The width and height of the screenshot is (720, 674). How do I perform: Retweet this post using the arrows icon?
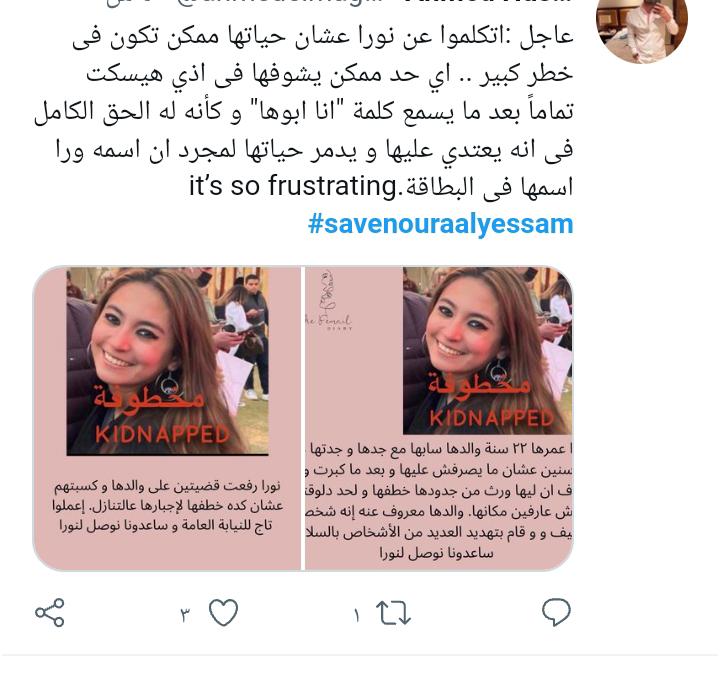[393, 613]
